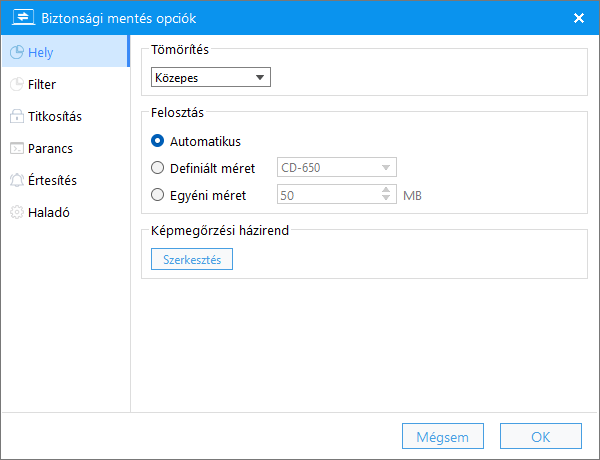Screen dimensions: 600x460
Task: Click the Szerkesztés button
Action: [x=192, y=259]
